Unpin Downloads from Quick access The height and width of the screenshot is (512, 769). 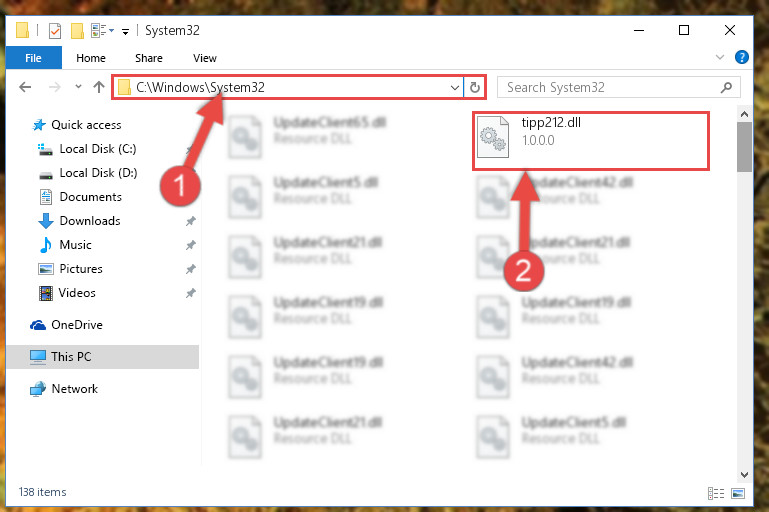191,221
